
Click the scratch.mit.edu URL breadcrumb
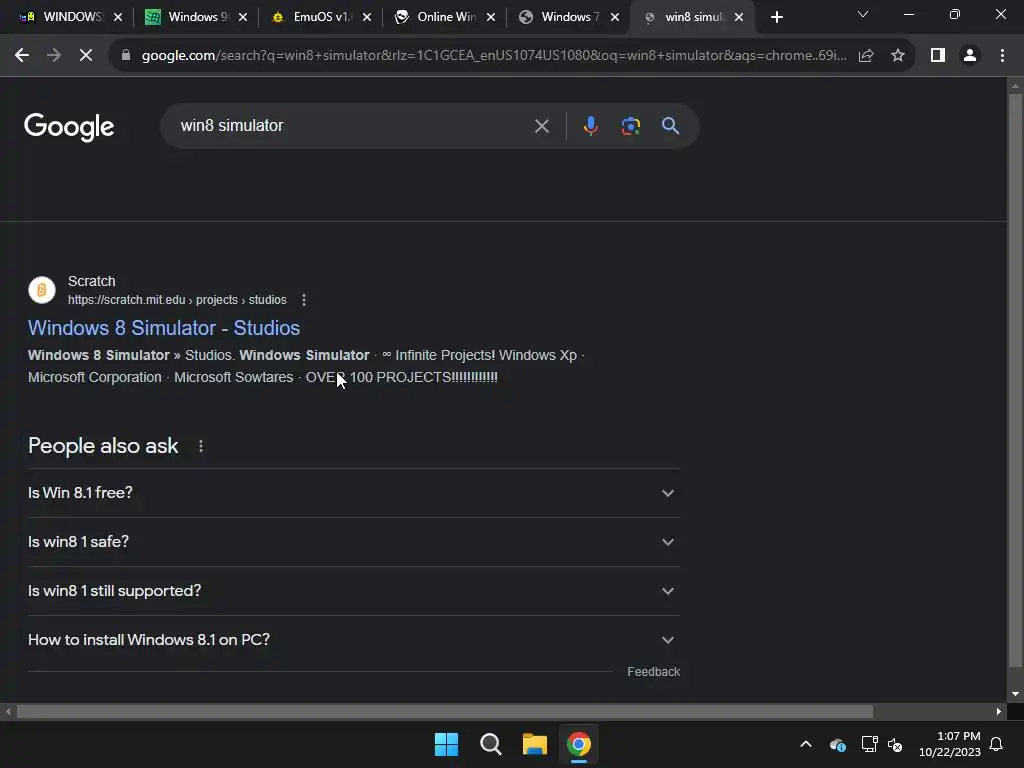point(177,300)
